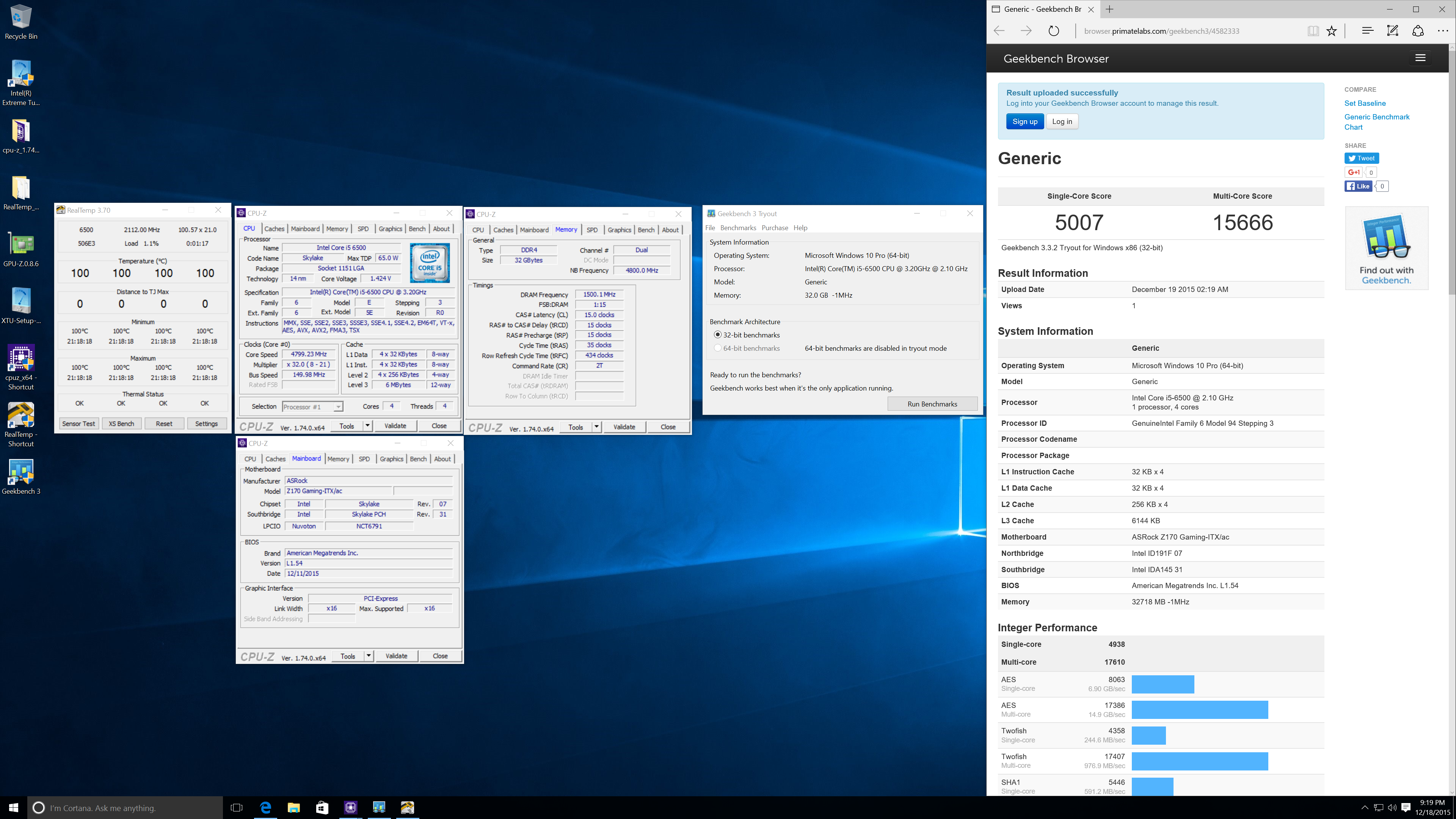1456x819 pixels.
Task: Open the Set Baseline link
Action: [x=1365, y=103]
